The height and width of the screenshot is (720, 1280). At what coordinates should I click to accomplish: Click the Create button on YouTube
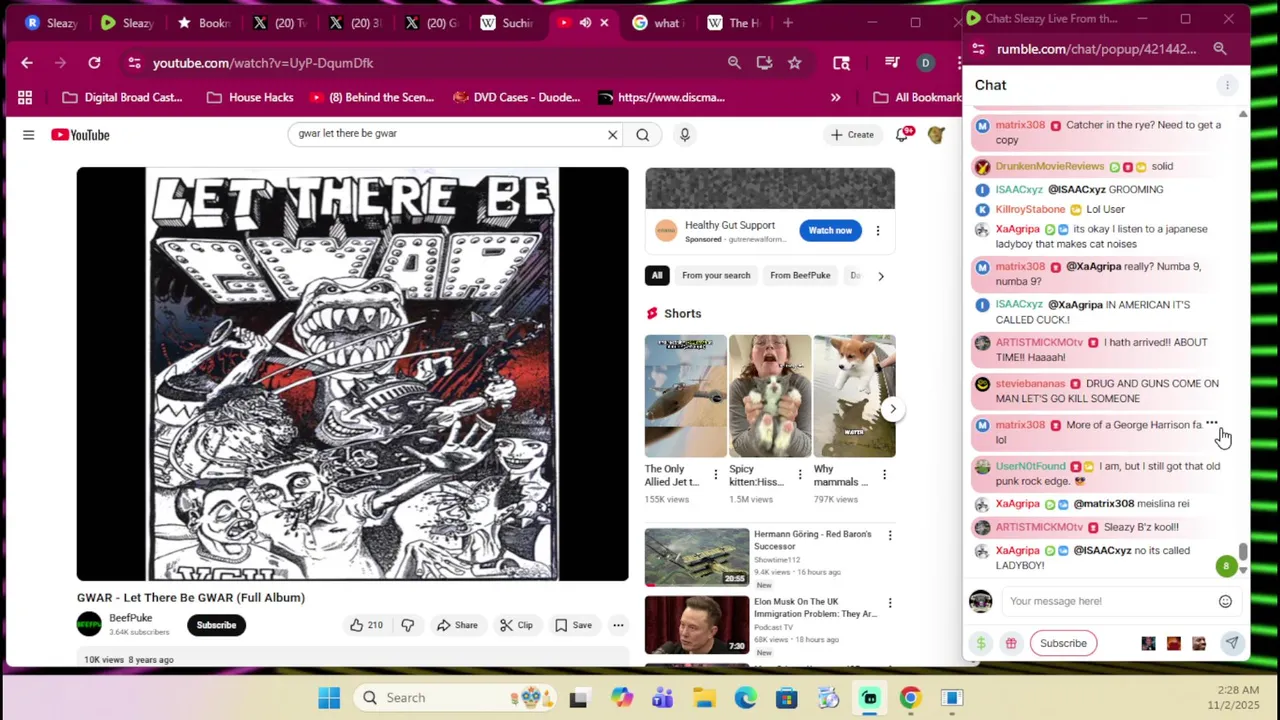pyautogui.click(x=852, y=135)
